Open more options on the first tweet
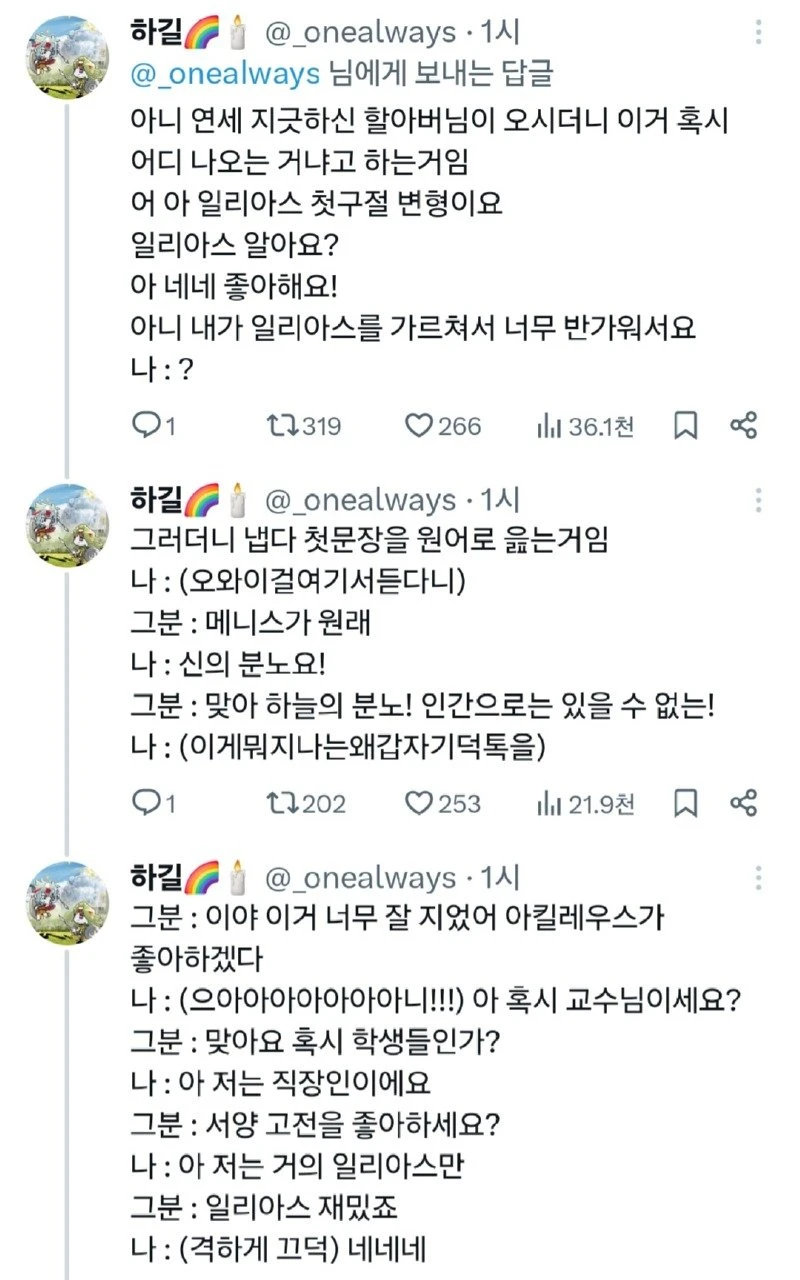The height and width of the screenshot is (1280, 800). click(x=759, y=33)
